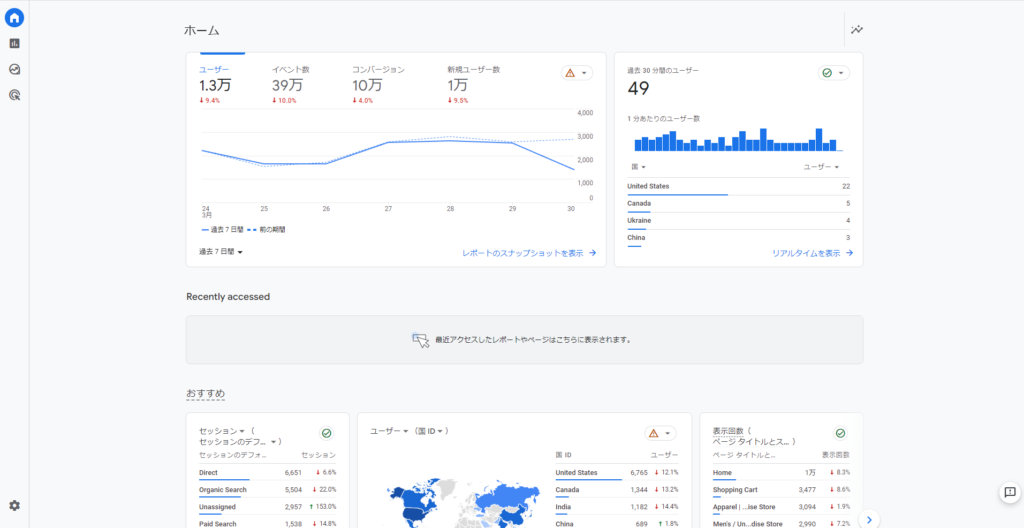Open the green check dropdown on realtime card

[833, 73]
